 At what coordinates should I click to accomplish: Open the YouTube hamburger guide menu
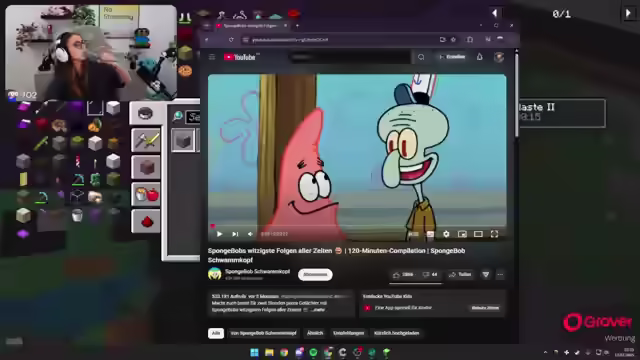(x=212, y=57)
